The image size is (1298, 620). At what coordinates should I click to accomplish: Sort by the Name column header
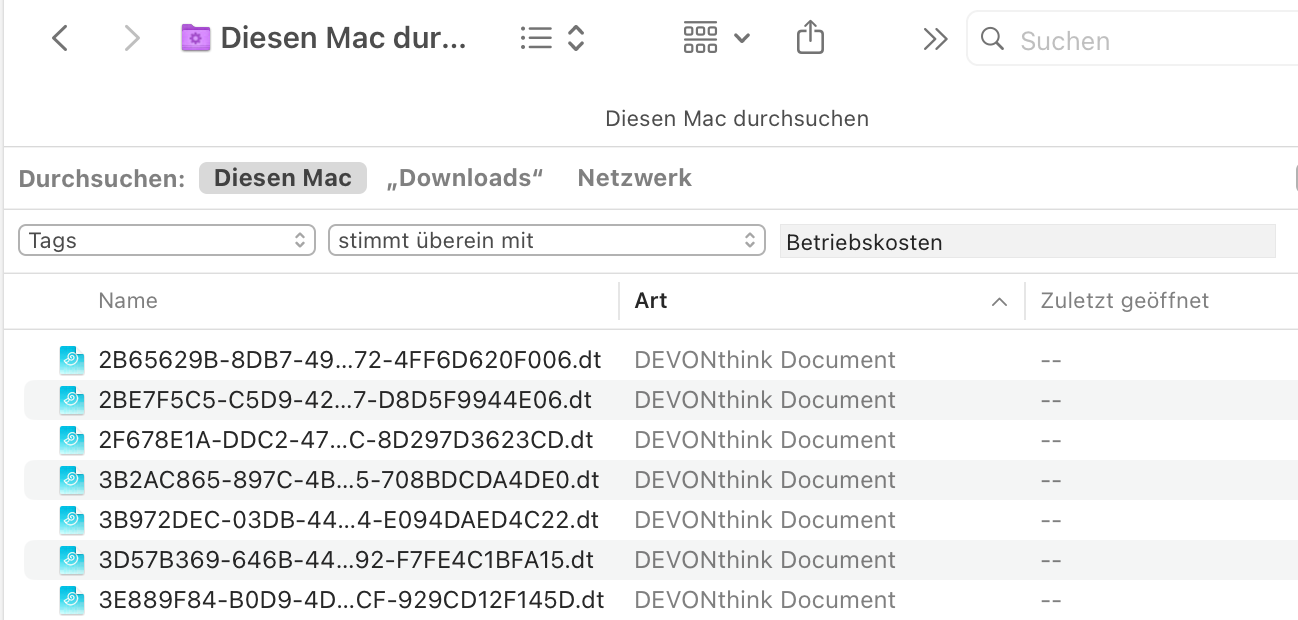point(128,301)
